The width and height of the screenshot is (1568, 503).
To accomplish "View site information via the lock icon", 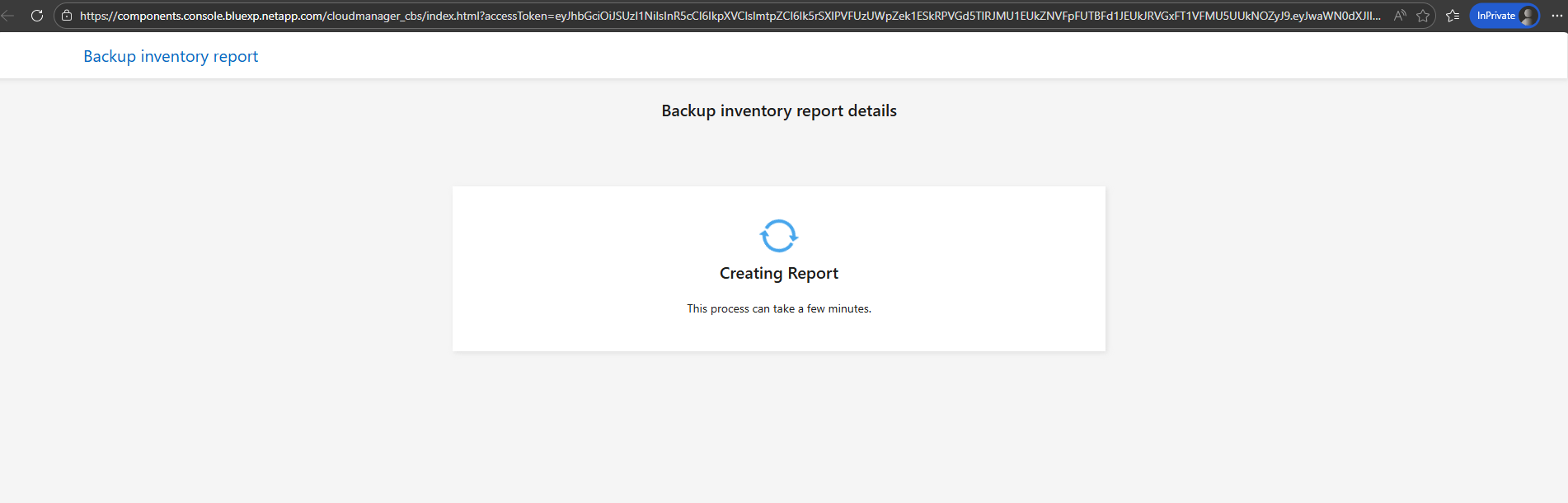I will [67, 16].
